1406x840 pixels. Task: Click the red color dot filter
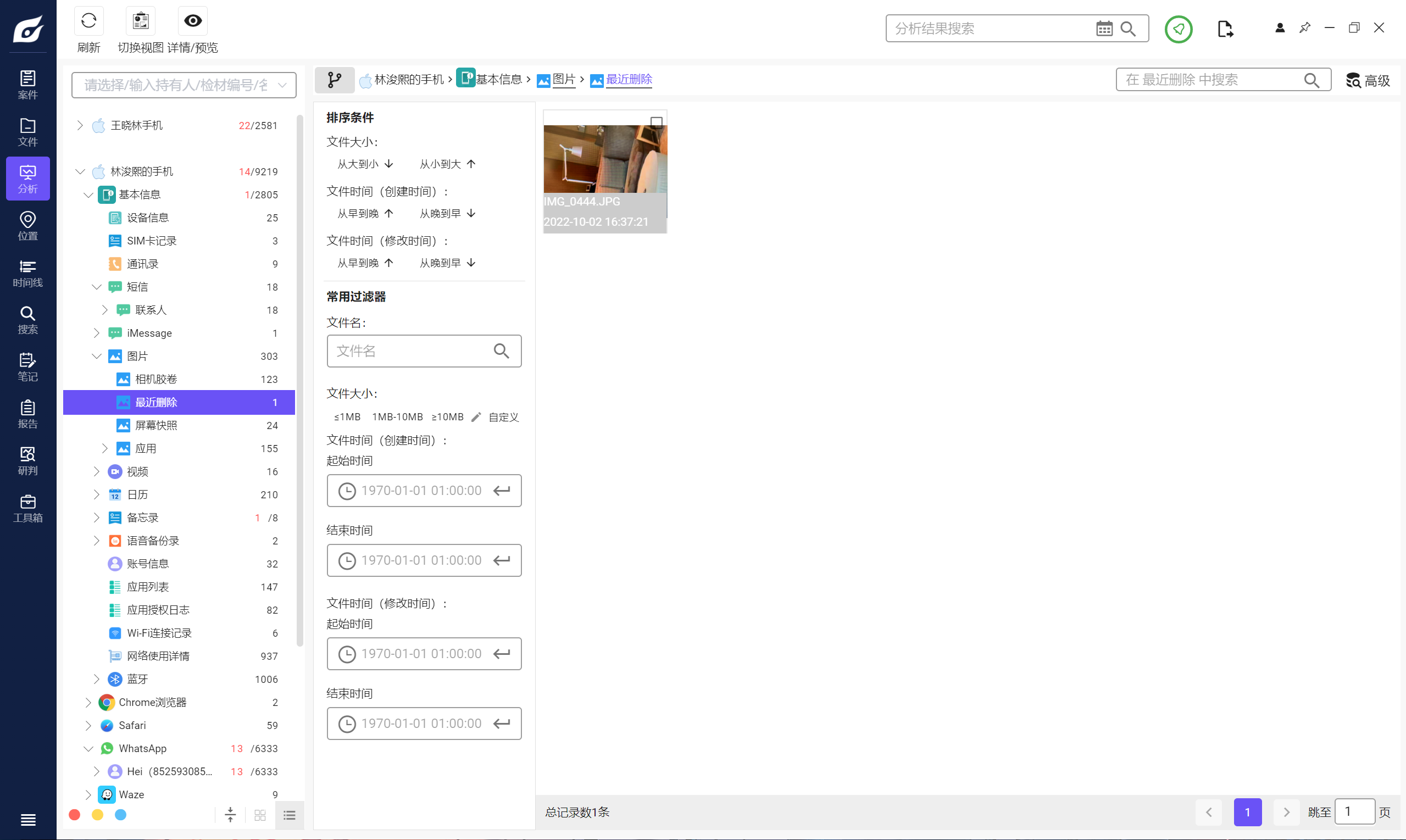coord(74,815)
